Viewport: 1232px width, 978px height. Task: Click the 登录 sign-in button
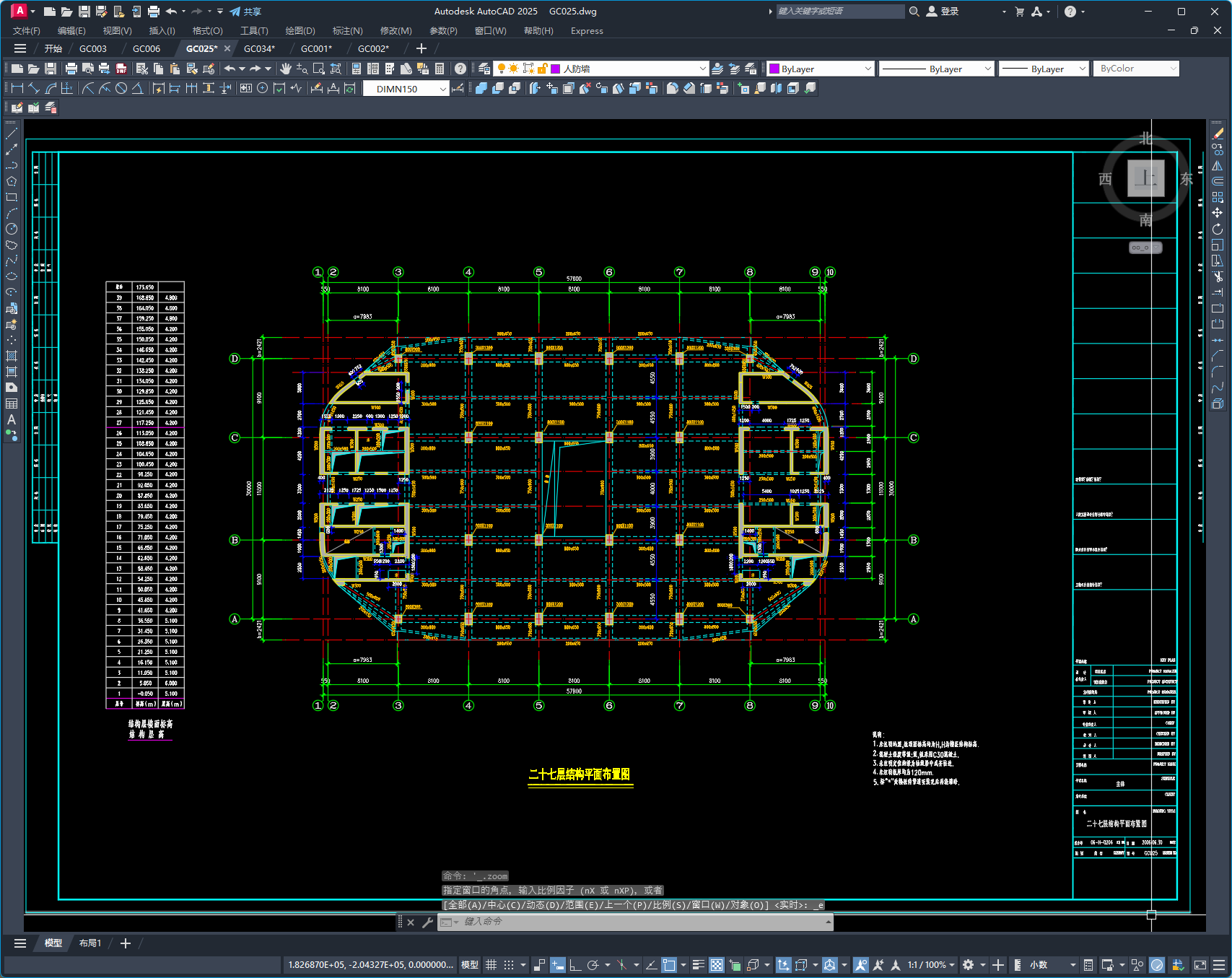(x=943, y=12)
